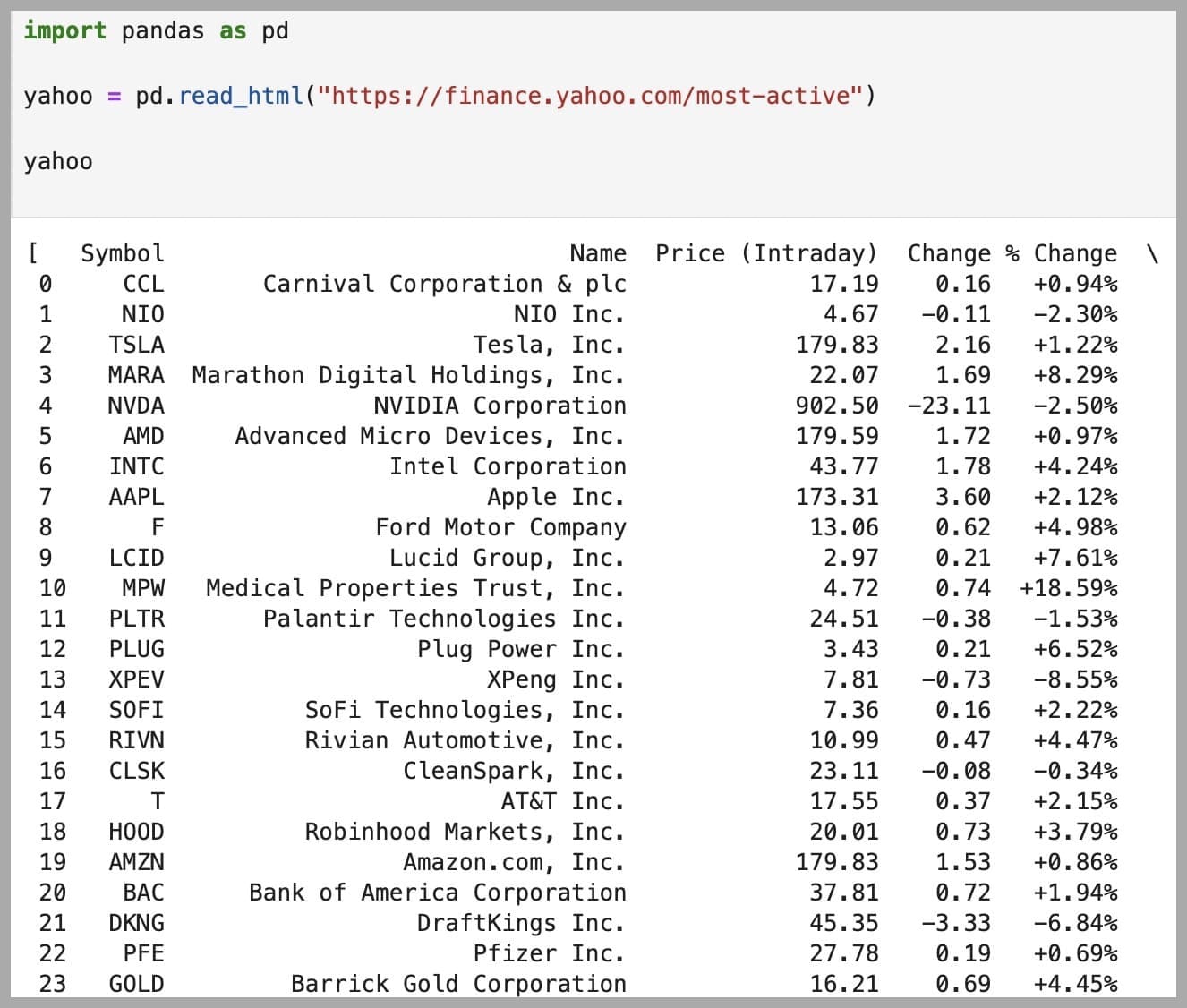Select the read_html function name
The width and height of the screenshot is (1187, 1008).
[x=238, y=96]
